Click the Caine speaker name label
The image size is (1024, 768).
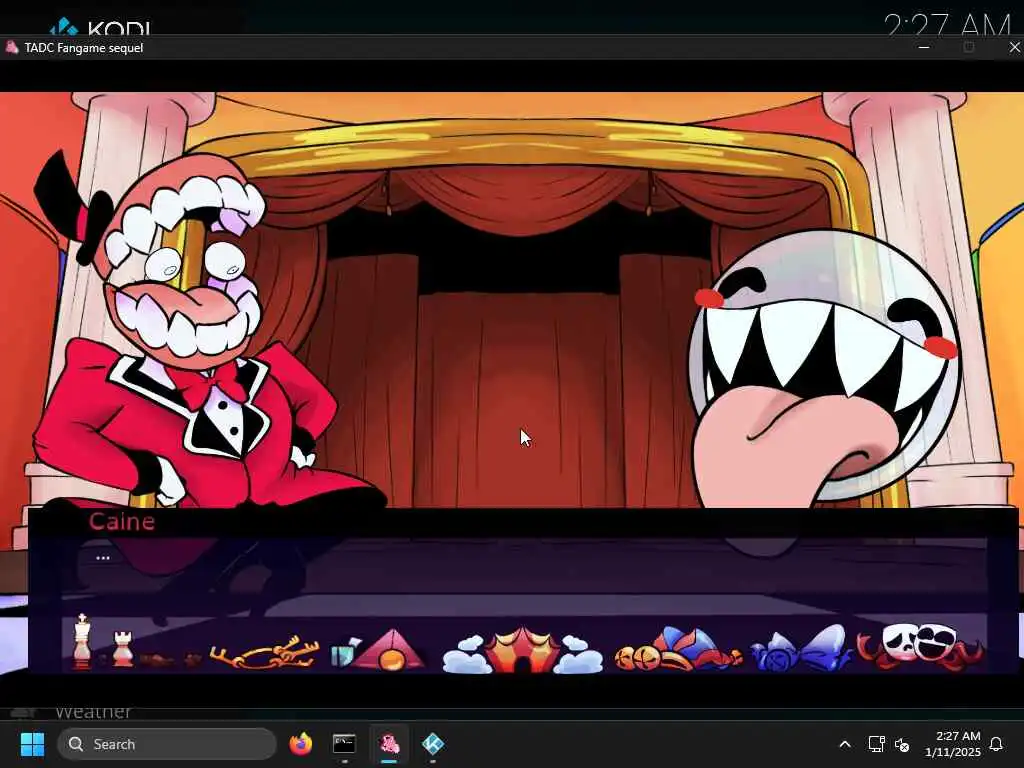121,521
